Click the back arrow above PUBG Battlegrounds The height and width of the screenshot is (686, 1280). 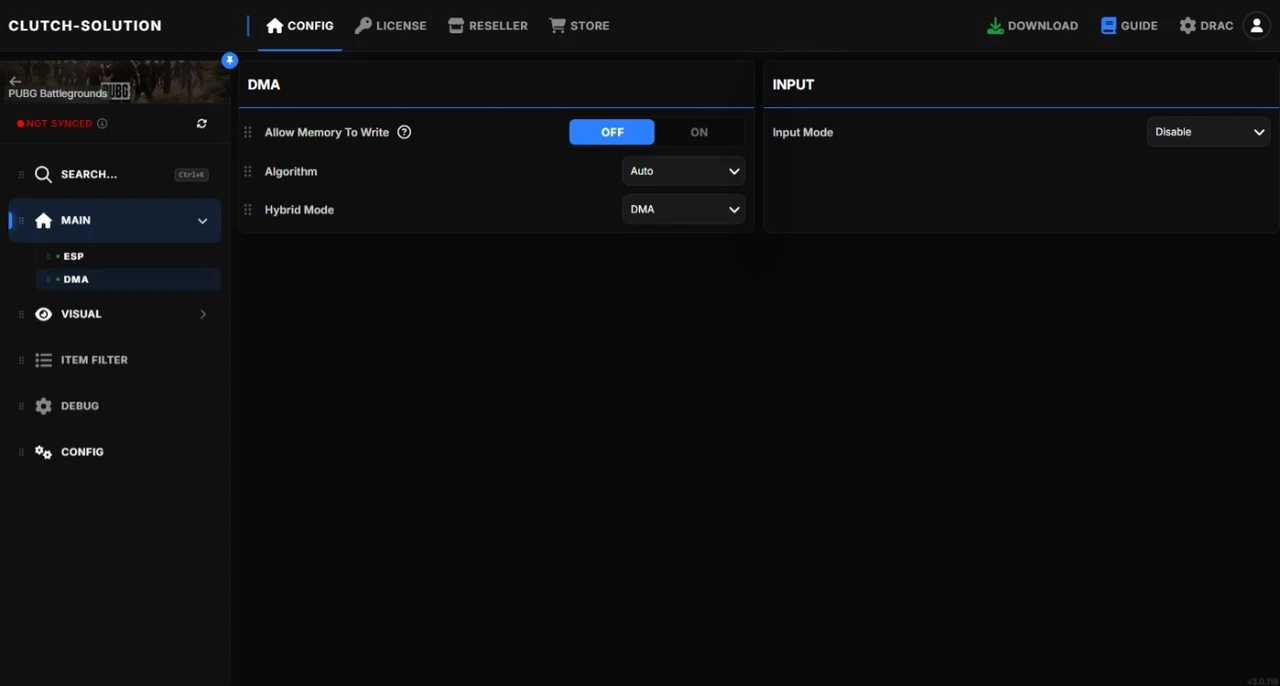pyautogui.click(x=15, y=81)
